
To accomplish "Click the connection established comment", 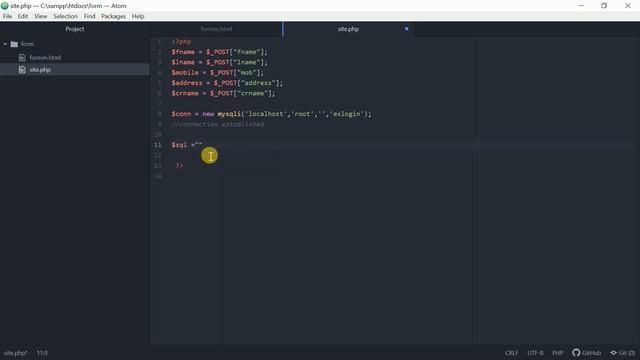I will click(x=218, y=124).
